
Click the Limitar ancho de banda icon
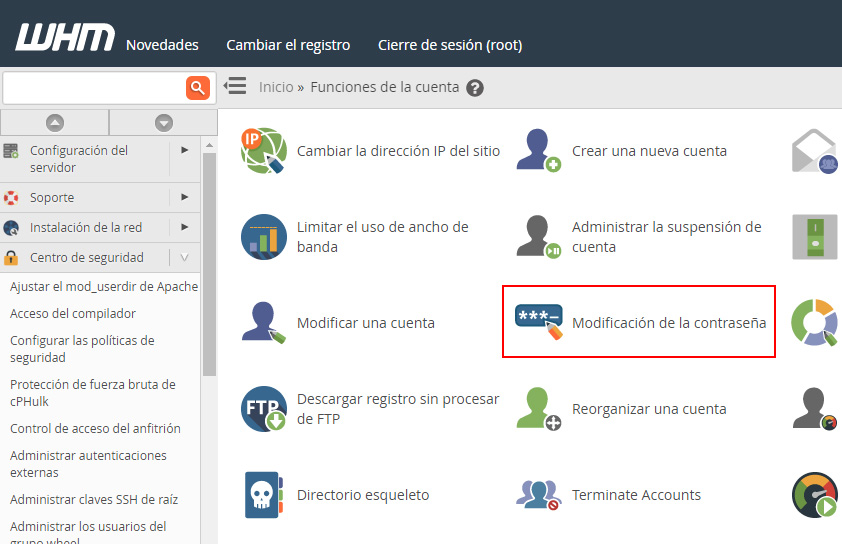point(264,237)
